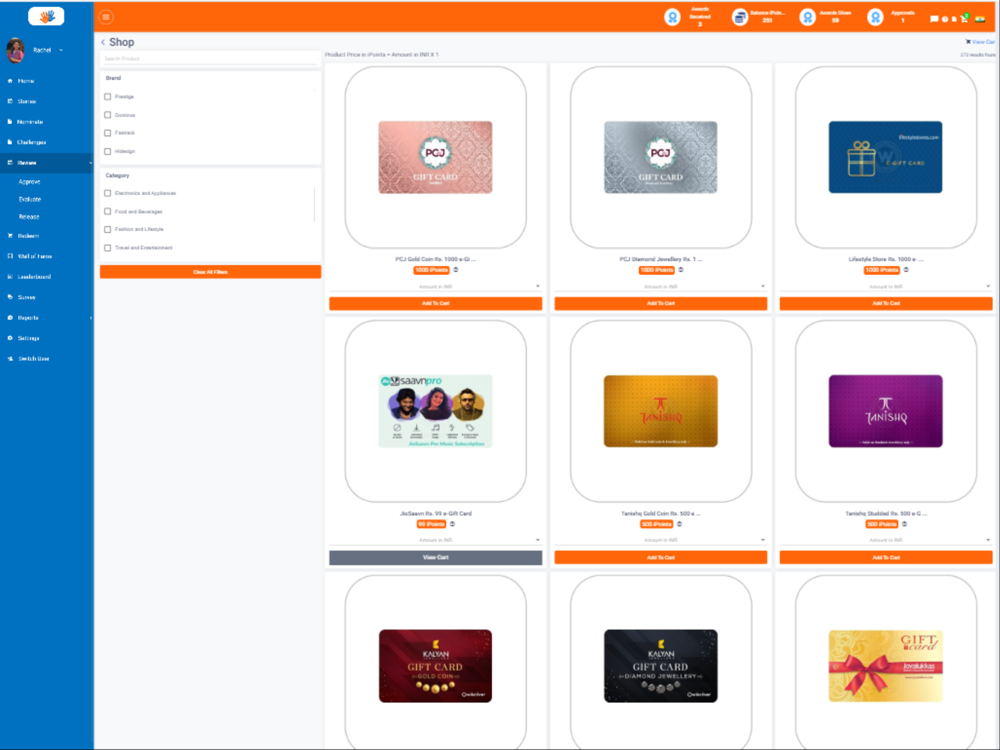This screenshot has width=1000, height=750.
Task: Click the Switch User icon in sidebar
Action: tap(10, 358)
